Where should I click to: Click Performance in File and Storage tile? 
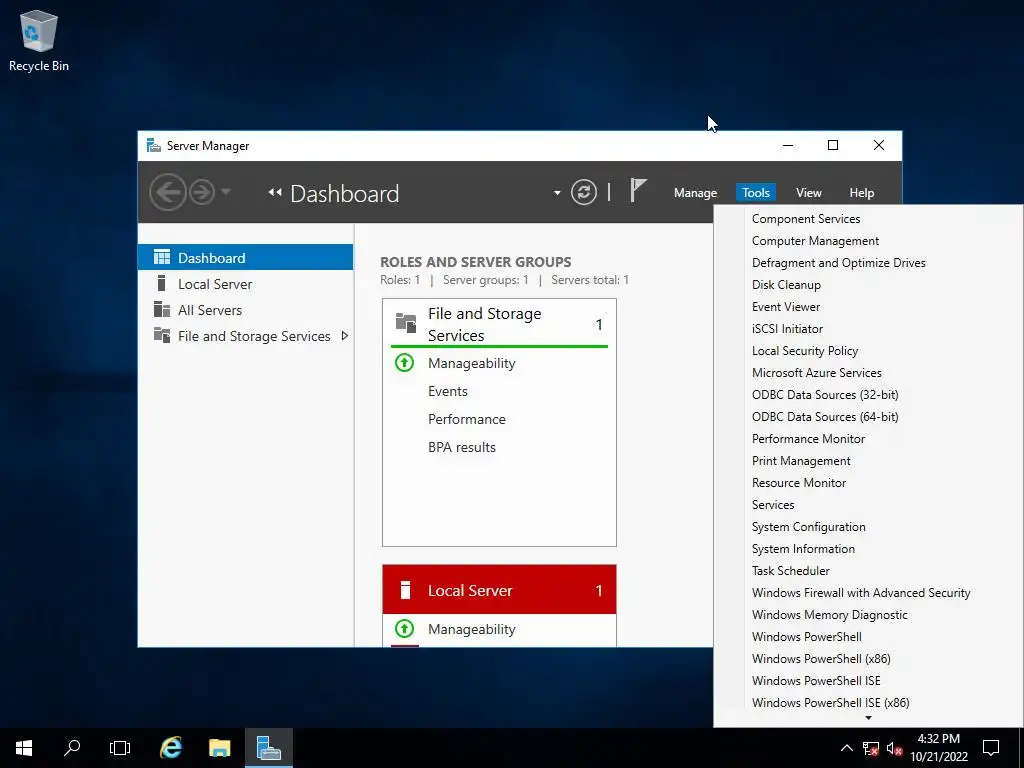pos(466,419)
